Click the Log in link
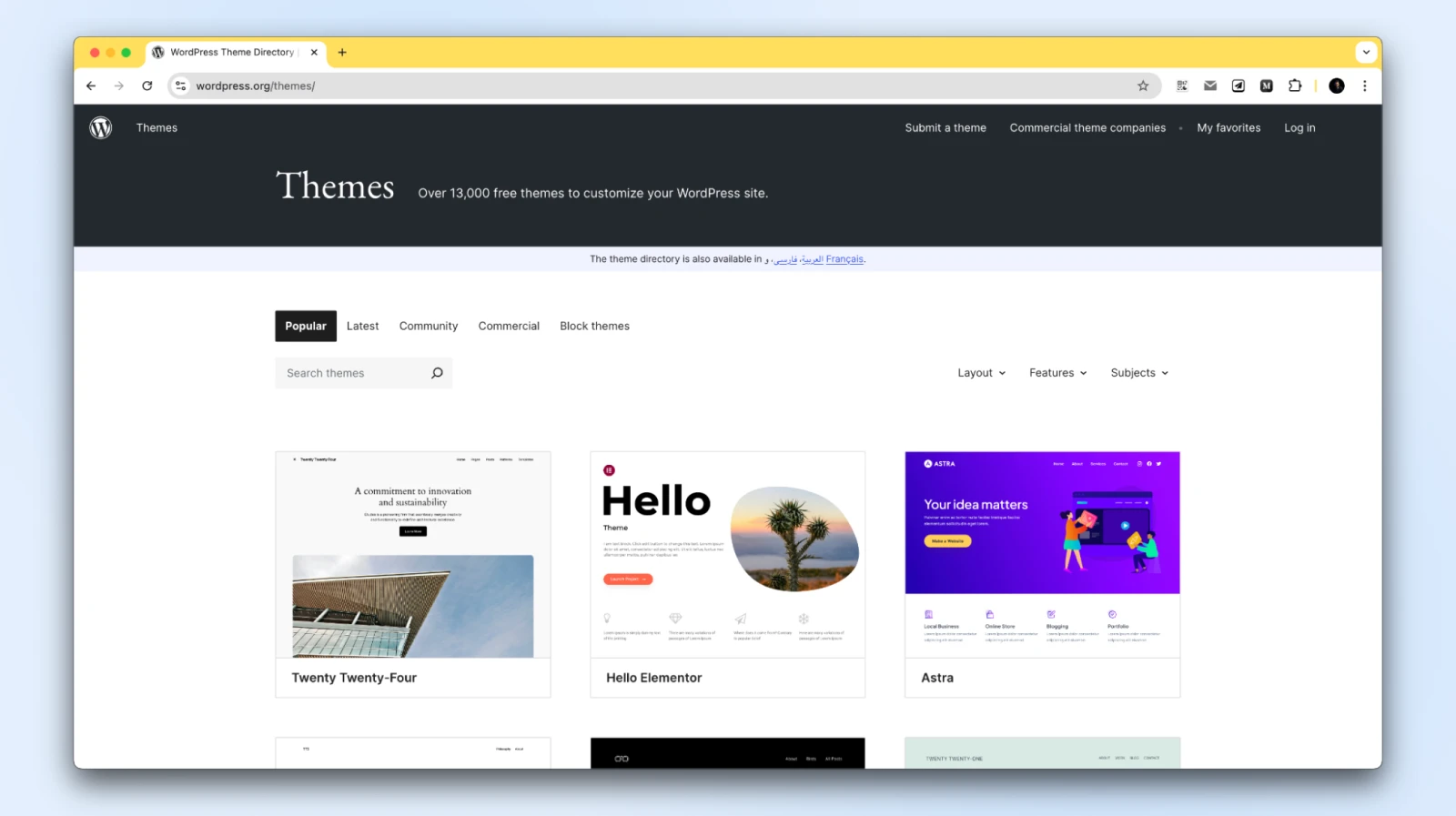Viewport: 1456px width, 816px height. (x=1299, y=127)
